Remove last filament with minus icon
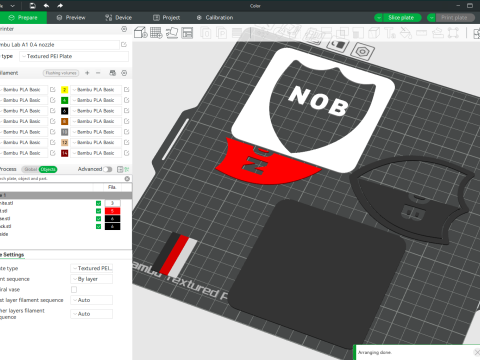 click(x=98, y=73)
